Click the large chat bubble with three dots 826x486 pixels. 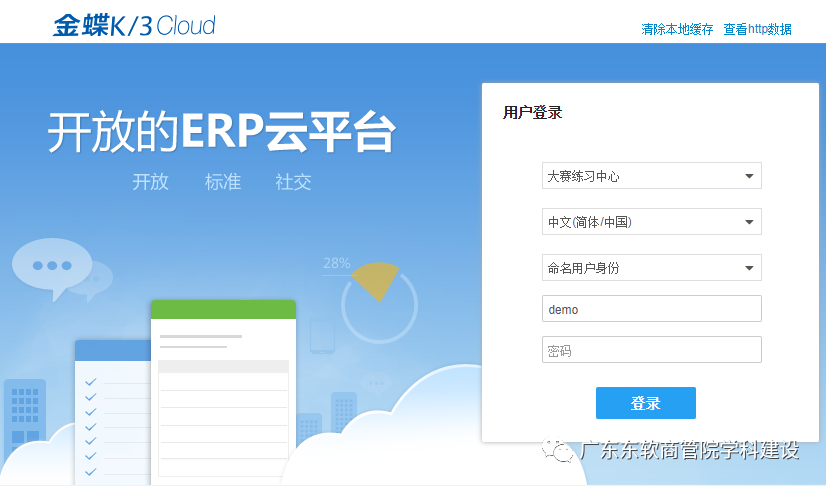coord(50,264)
